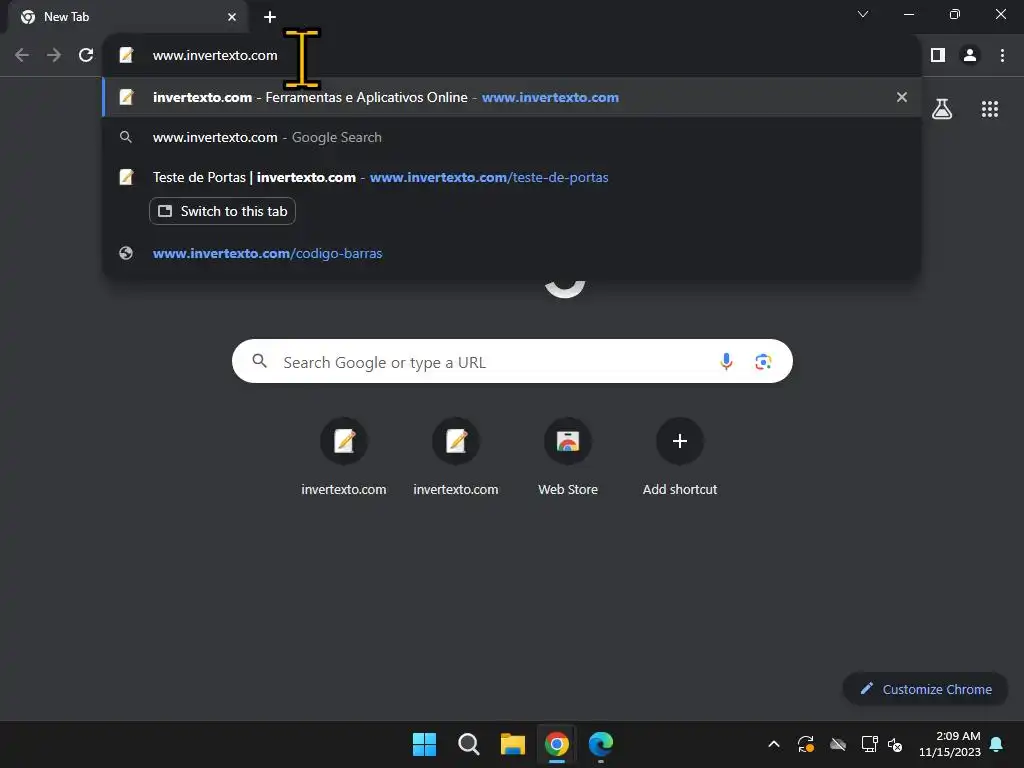This screenshot has height=768, width=1024.
Task: Open the codigo-barras URL suggestion
Action: (x=512, y=253)
